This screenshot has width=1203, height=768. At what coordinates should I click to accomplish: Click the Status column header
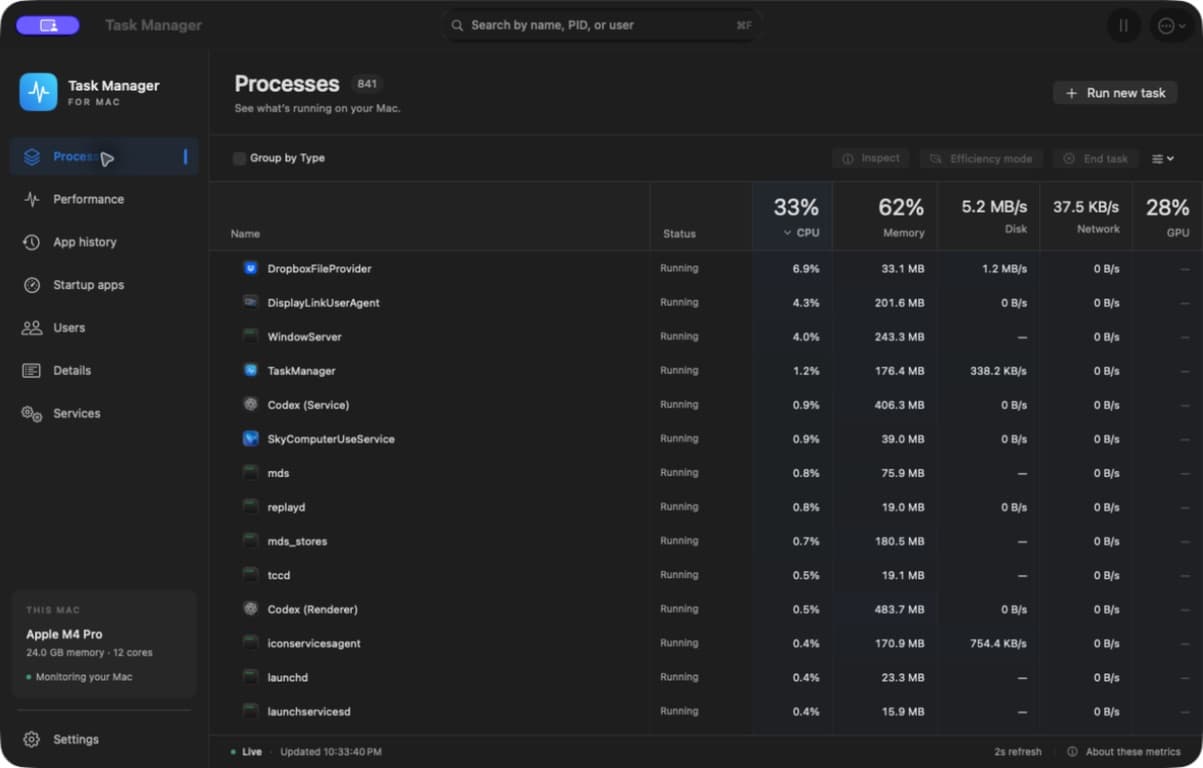click(679, 234)
